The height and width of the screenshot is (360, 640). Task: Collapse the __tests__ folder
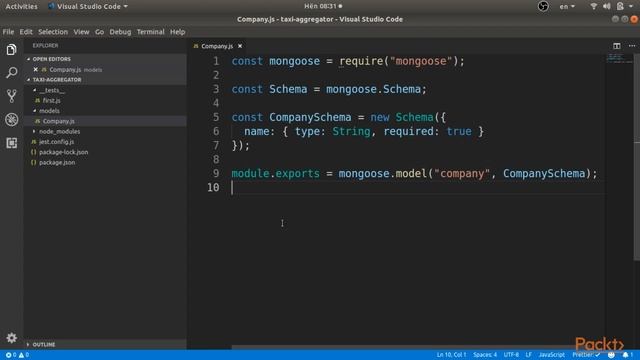[x=52, y=90]
